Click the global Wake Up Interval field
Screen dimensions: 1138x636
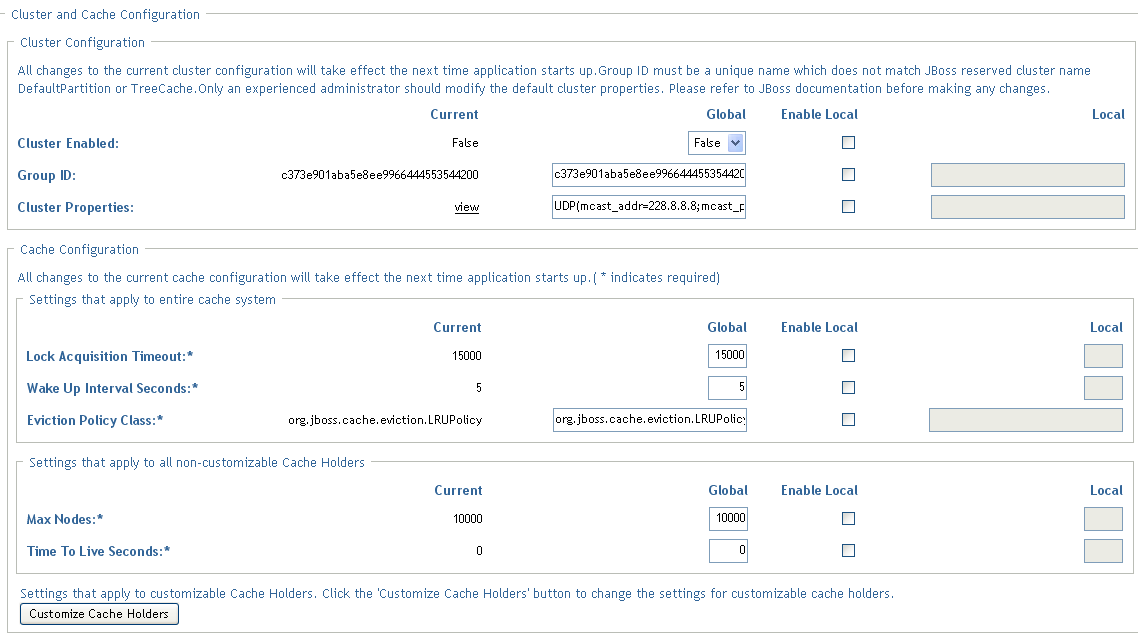(x=727, y=388)
